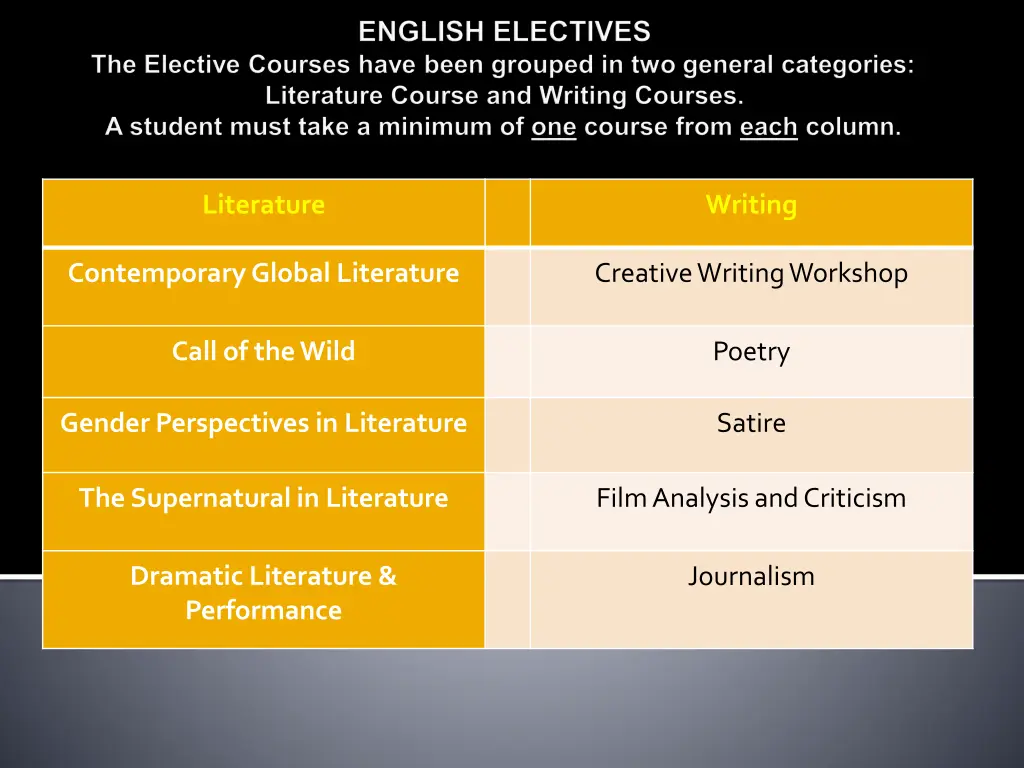Image resolution: width=1024 pixels, height=768 pixels.
Task: Choose The Supernatural in Literature cell
Action: [x=263, y=498]
